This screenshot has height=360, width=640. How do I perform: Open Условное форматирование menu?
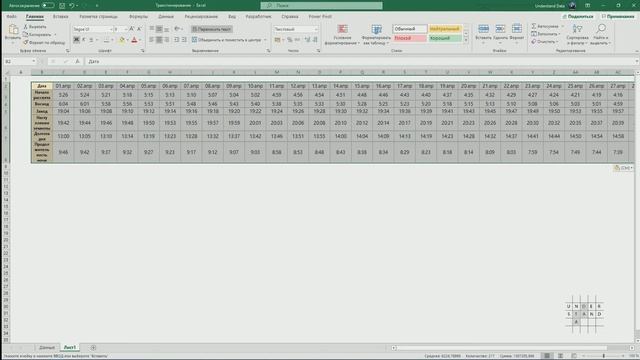point(342,35)
